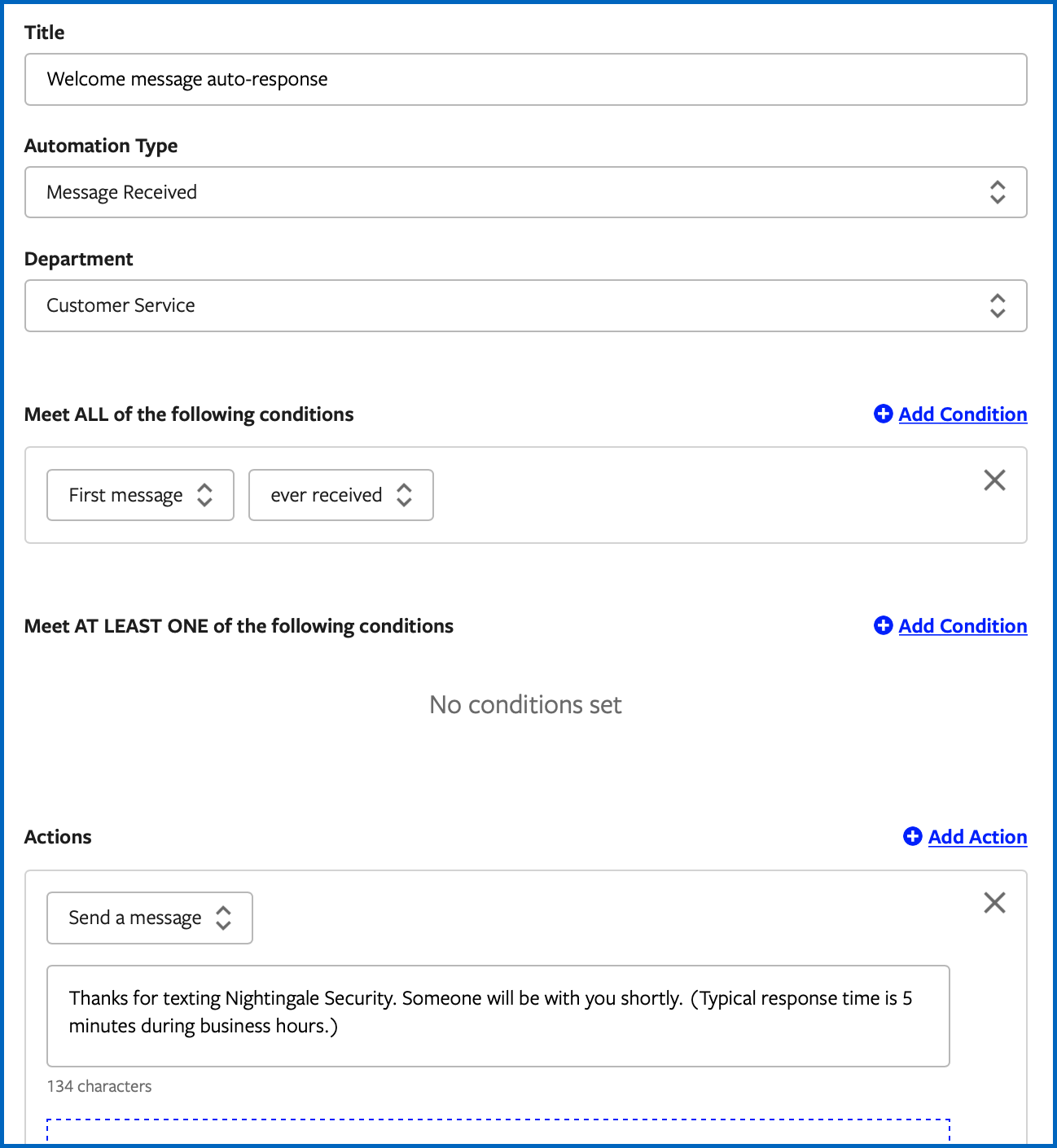
Task: Delete the Send a message action with the X
Action: (x=994, y=903)
